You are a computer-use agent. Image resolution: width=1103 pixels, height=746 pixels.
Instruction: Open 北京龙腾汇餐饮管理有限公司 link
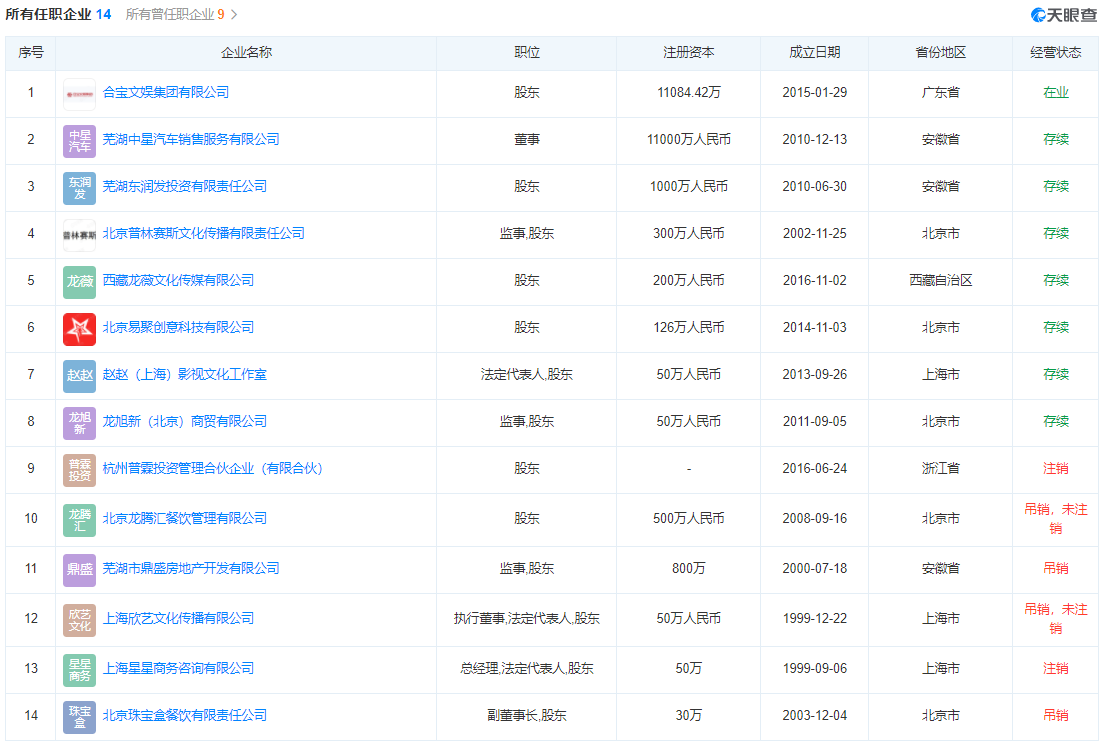pyautogui.click(x=184, y=518)
